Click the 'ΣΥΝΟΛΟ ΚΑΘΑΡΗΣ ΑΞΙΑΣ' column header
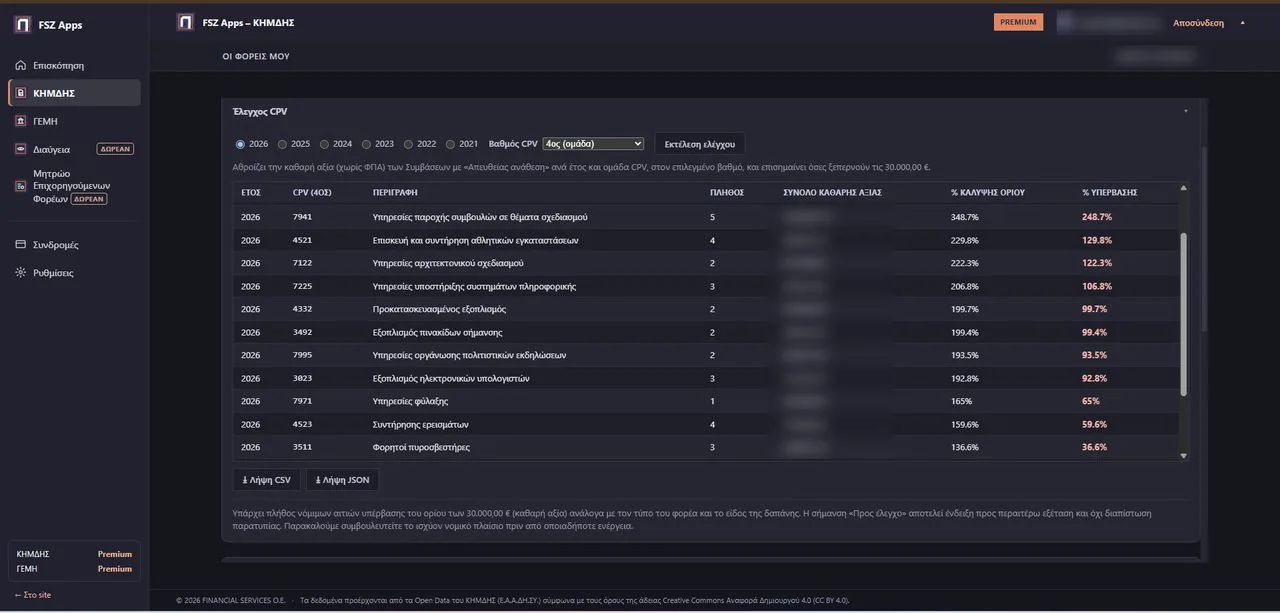Image resolution: width=1280 pixels, height=613 pixels. 832,192
